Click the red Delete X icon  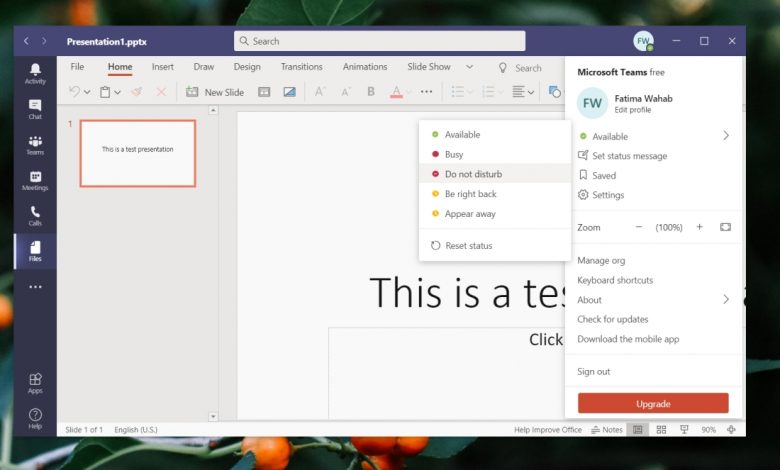pos(161,92)
